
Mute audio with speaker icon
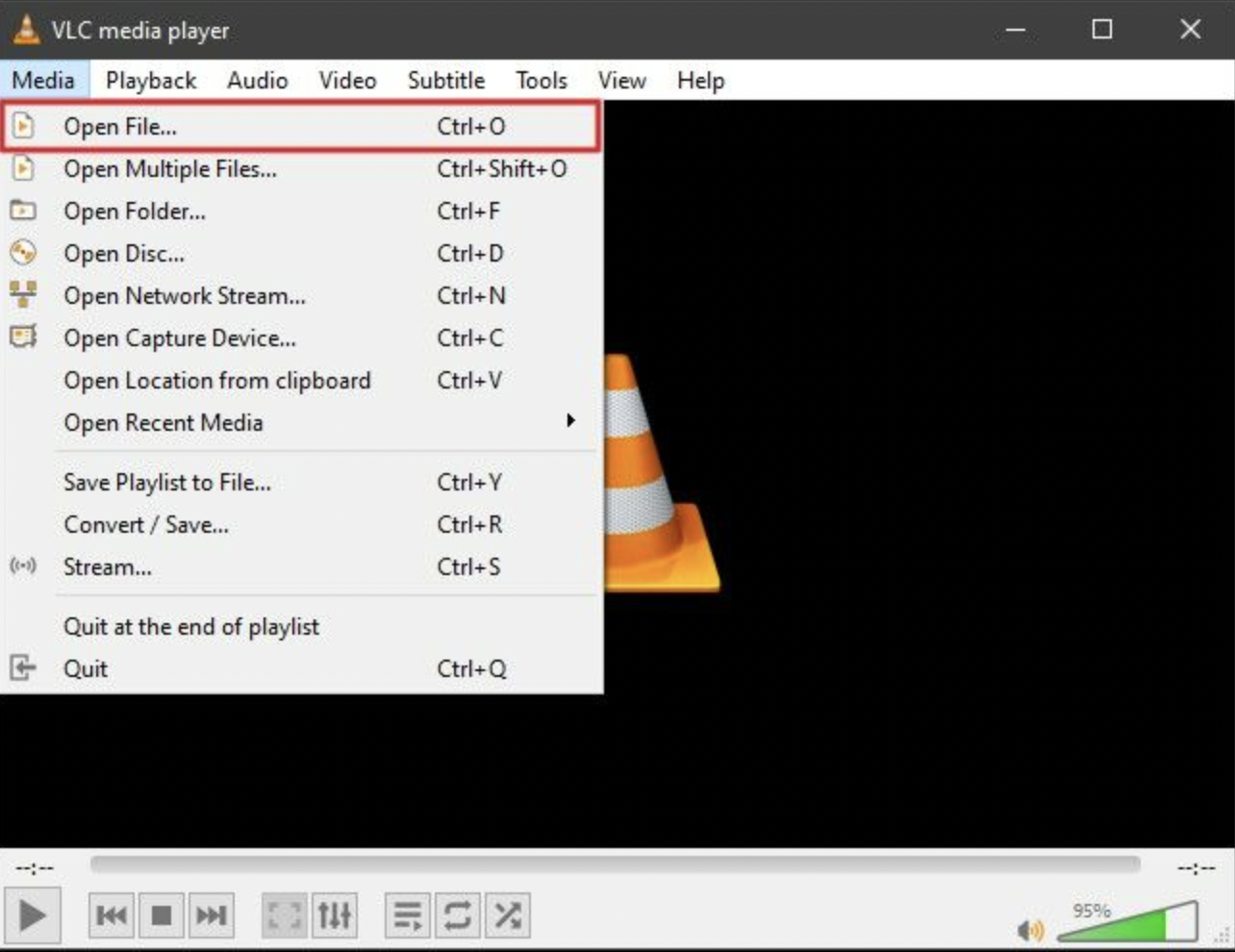[1030, 930]
